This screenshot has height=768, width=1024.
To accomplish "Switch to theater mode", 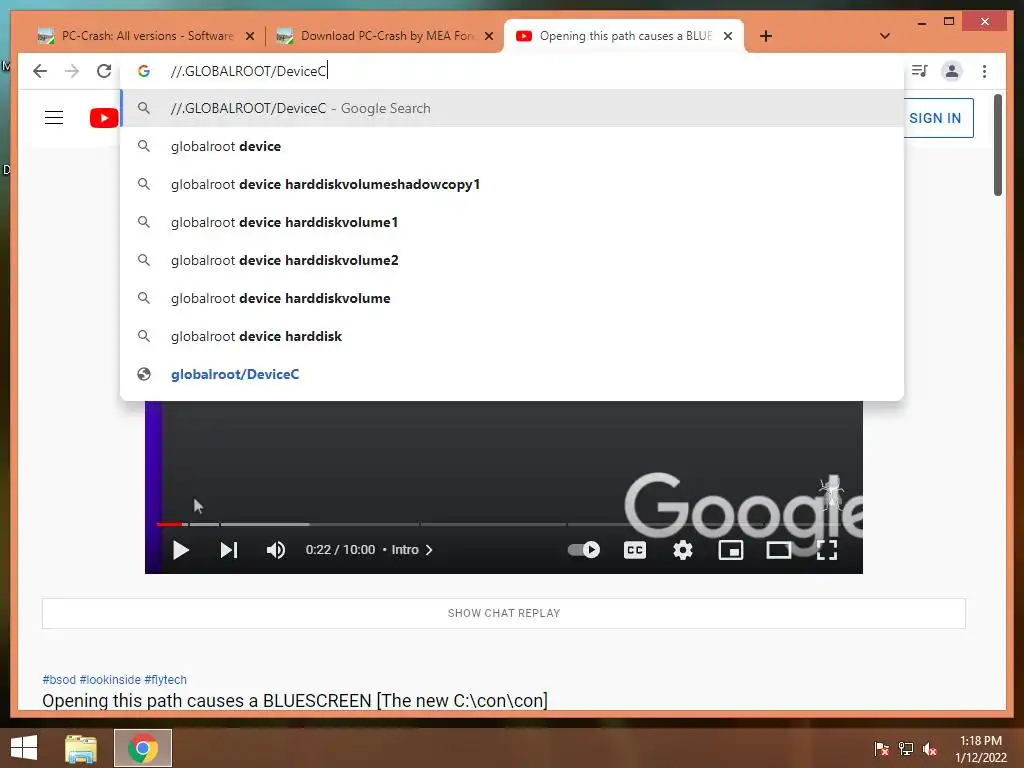I will click(x=778, y=550).
